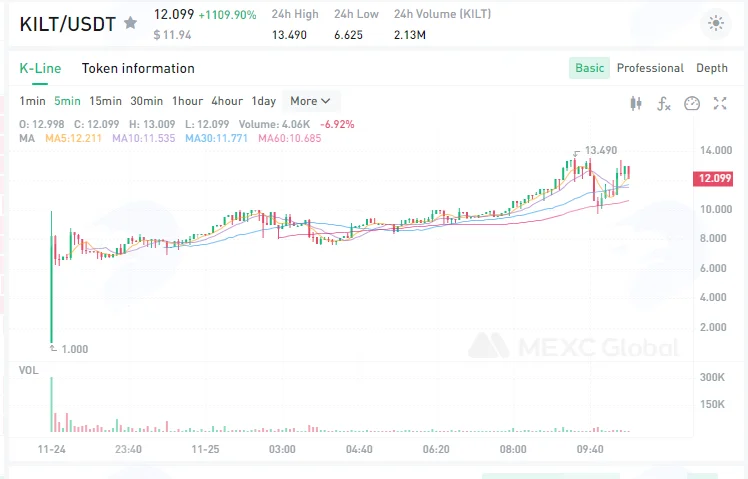The height and width of the screenshot is (479, 748).
Task: Click the 09:40 time axis marker
Action: tap(590, 449)
